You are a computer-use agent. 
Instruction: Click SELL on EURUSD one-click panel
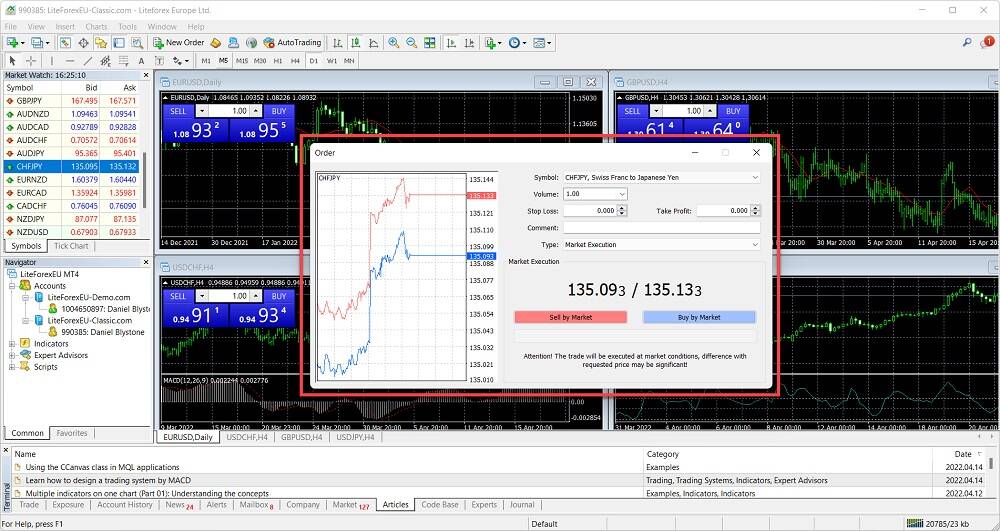tap(178, 111)
